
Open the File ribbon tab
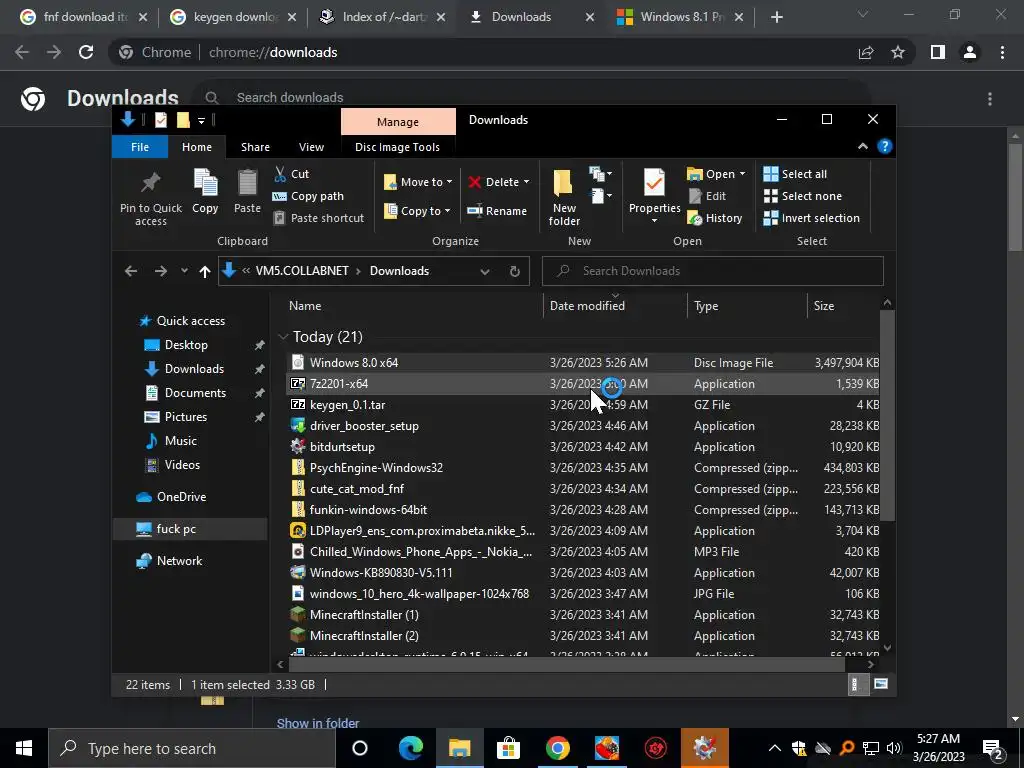pos(140,147)
